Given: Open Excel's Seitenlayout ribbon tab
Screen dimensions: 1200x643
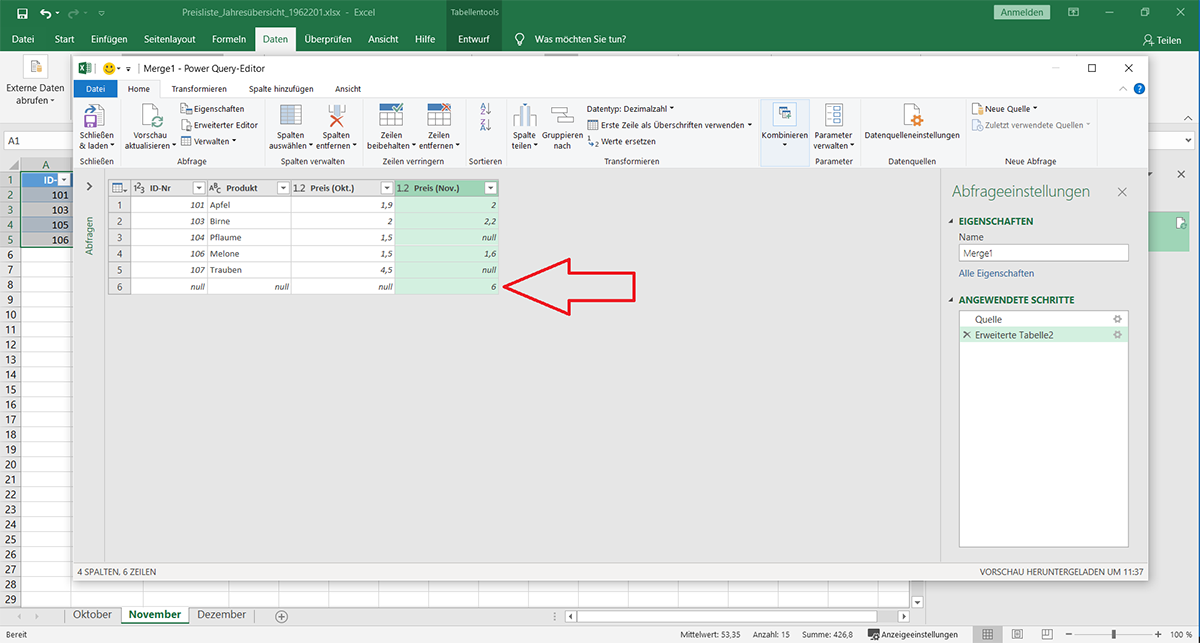Looking at the screenshot, I should (170, 39).
